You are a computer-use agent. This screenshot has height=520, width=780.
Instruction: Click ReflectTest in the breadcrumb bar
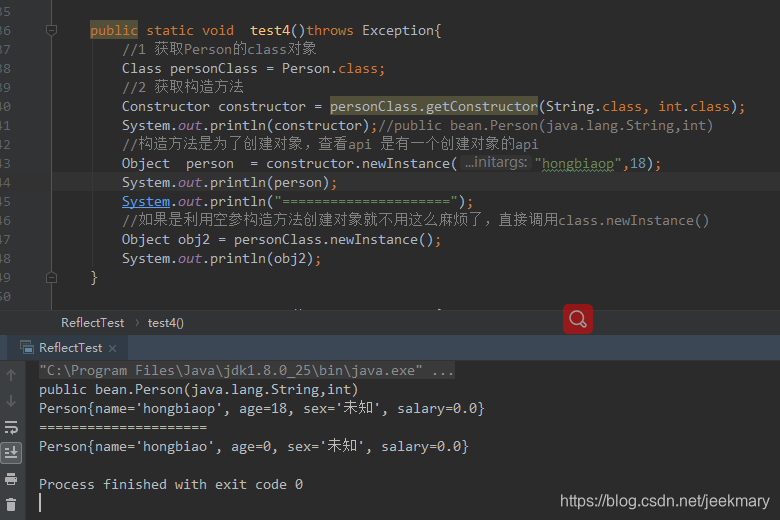(x=93, y=323)
